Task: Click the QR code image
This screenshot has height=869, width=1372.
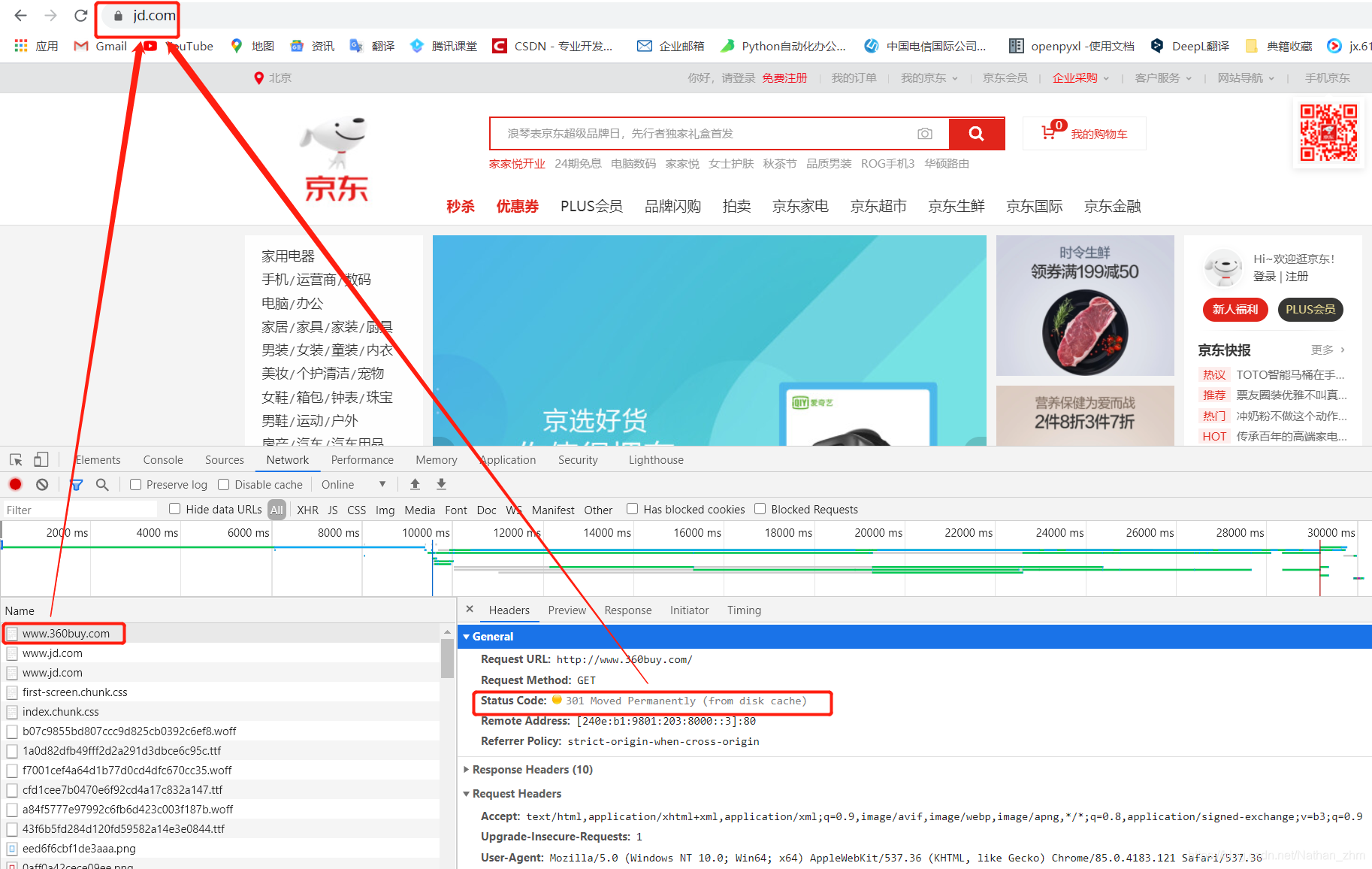Action: click(1328, 132)
